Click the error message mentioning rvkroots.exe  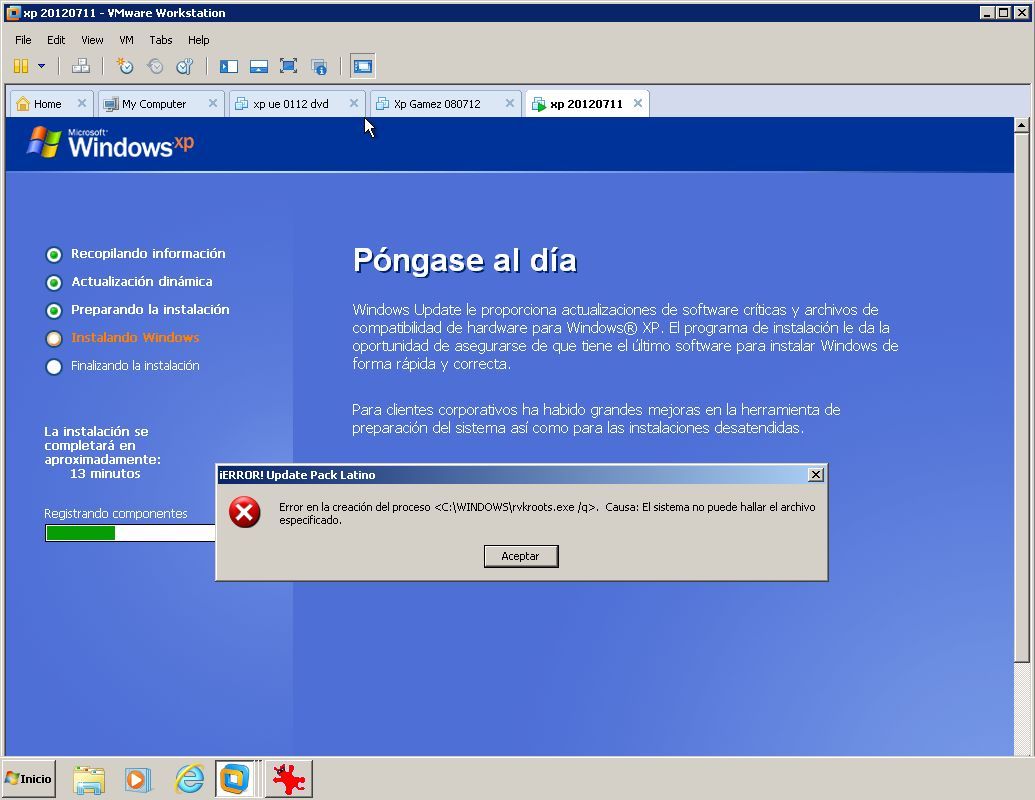point(547,514)
